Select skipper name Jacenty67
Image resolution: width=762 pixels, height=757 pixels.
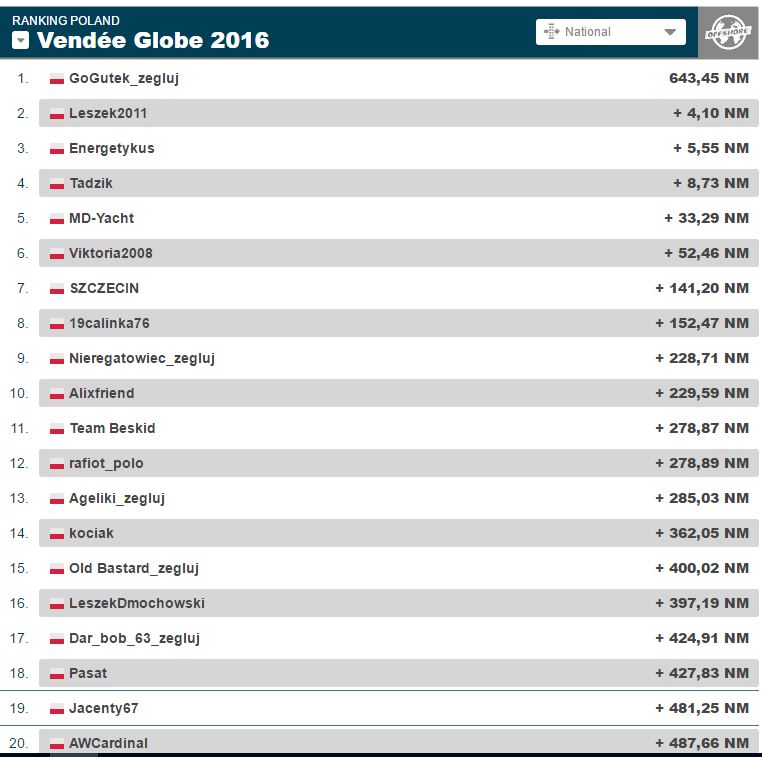click(x=104, y=708)
